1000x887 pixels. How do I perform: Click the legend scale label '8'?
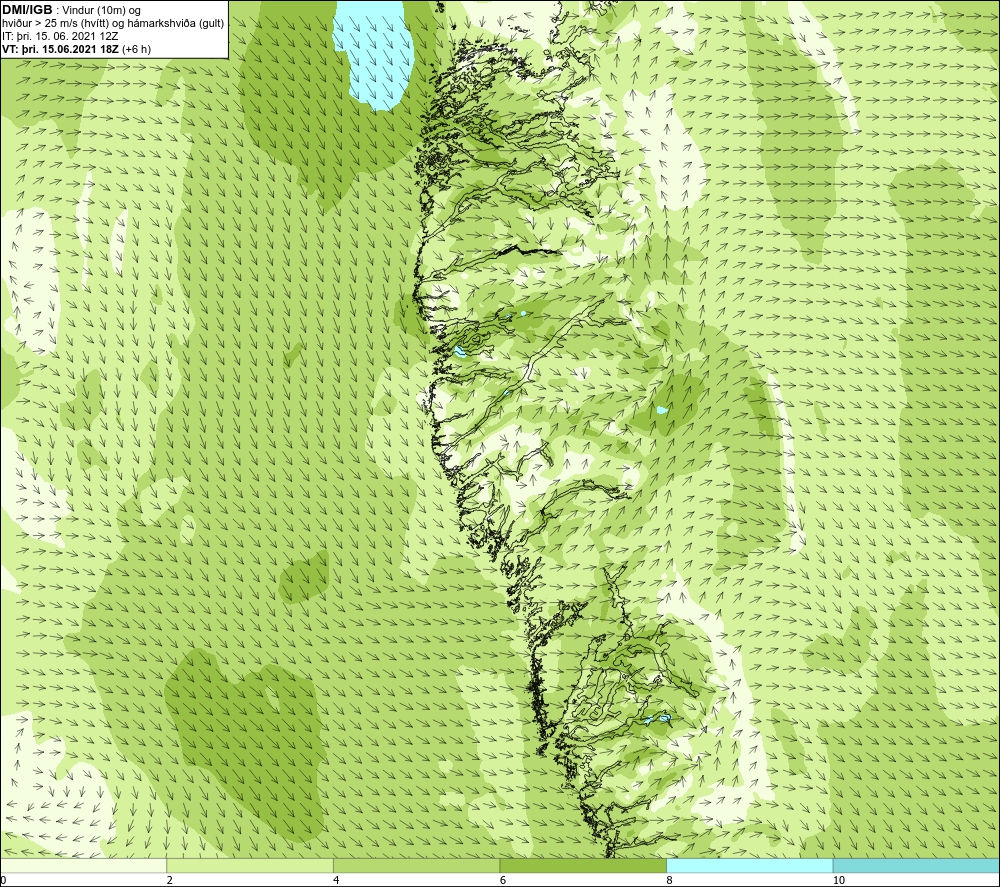pos(669,880)
